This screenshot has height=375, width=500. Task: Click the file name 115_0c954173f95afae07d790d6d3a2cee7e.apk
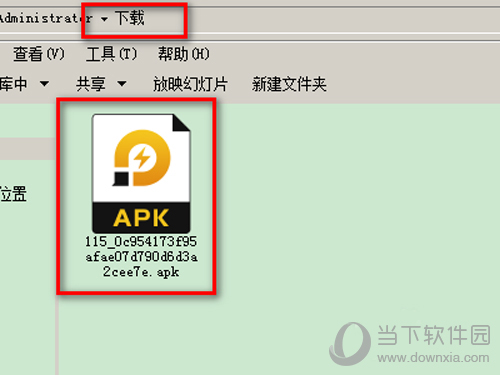coord(141,257)
